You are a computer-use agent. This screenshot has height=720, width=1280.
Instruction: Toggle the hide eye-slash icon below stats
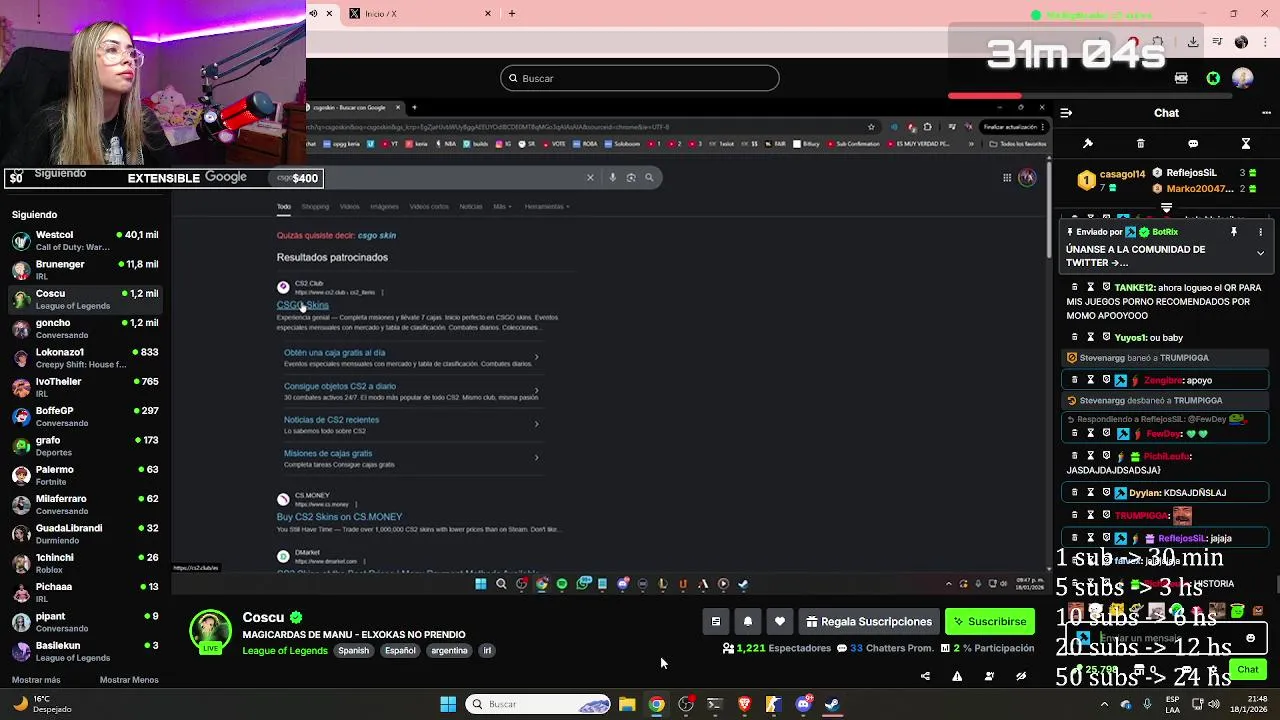point(1021,677)
